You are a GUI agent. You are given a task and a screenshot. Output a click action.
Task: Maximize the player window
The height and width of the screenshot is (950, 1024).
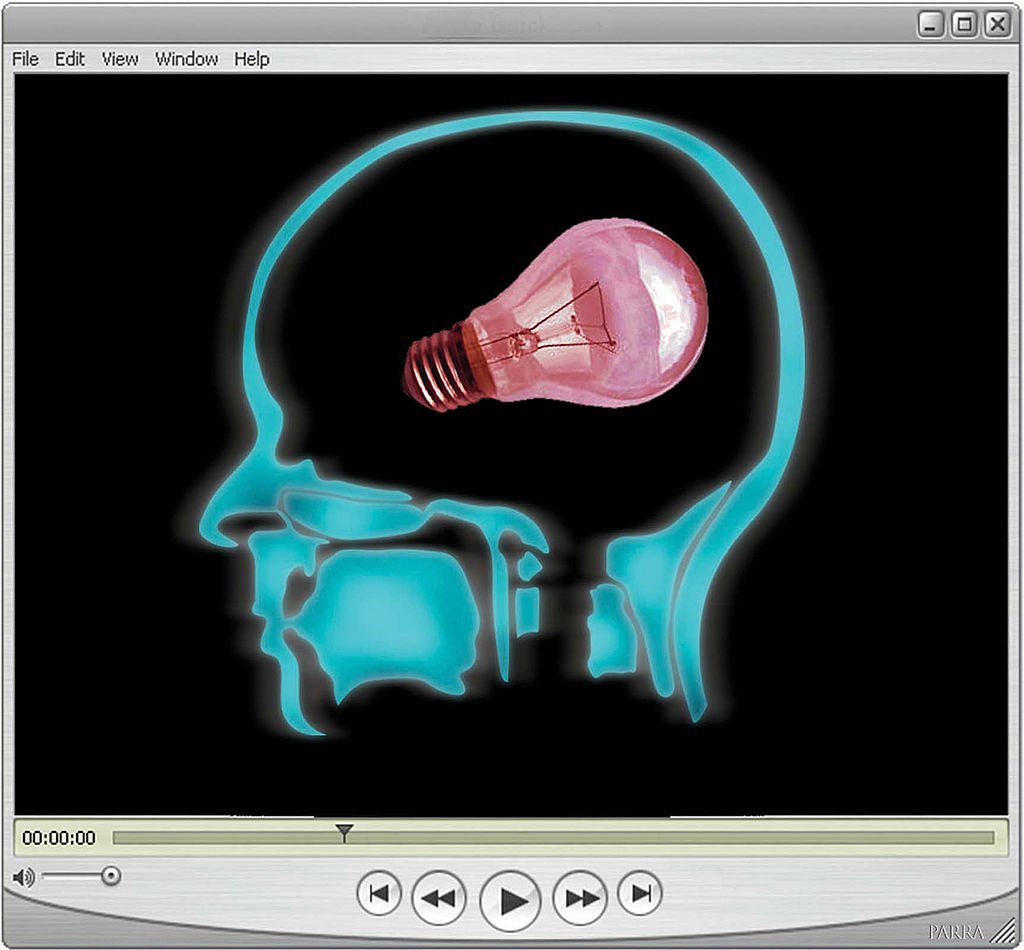tap(964, 25)
